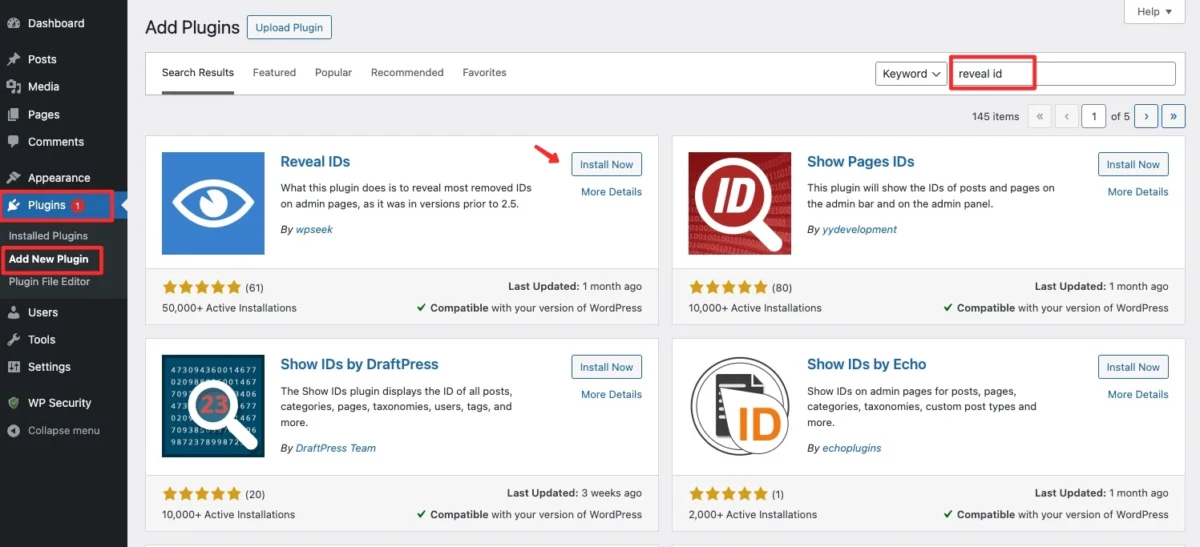This screenshot has height=547, width=1200.
Task: Click the Settings sidebar icon
Action: pos(13,367)
